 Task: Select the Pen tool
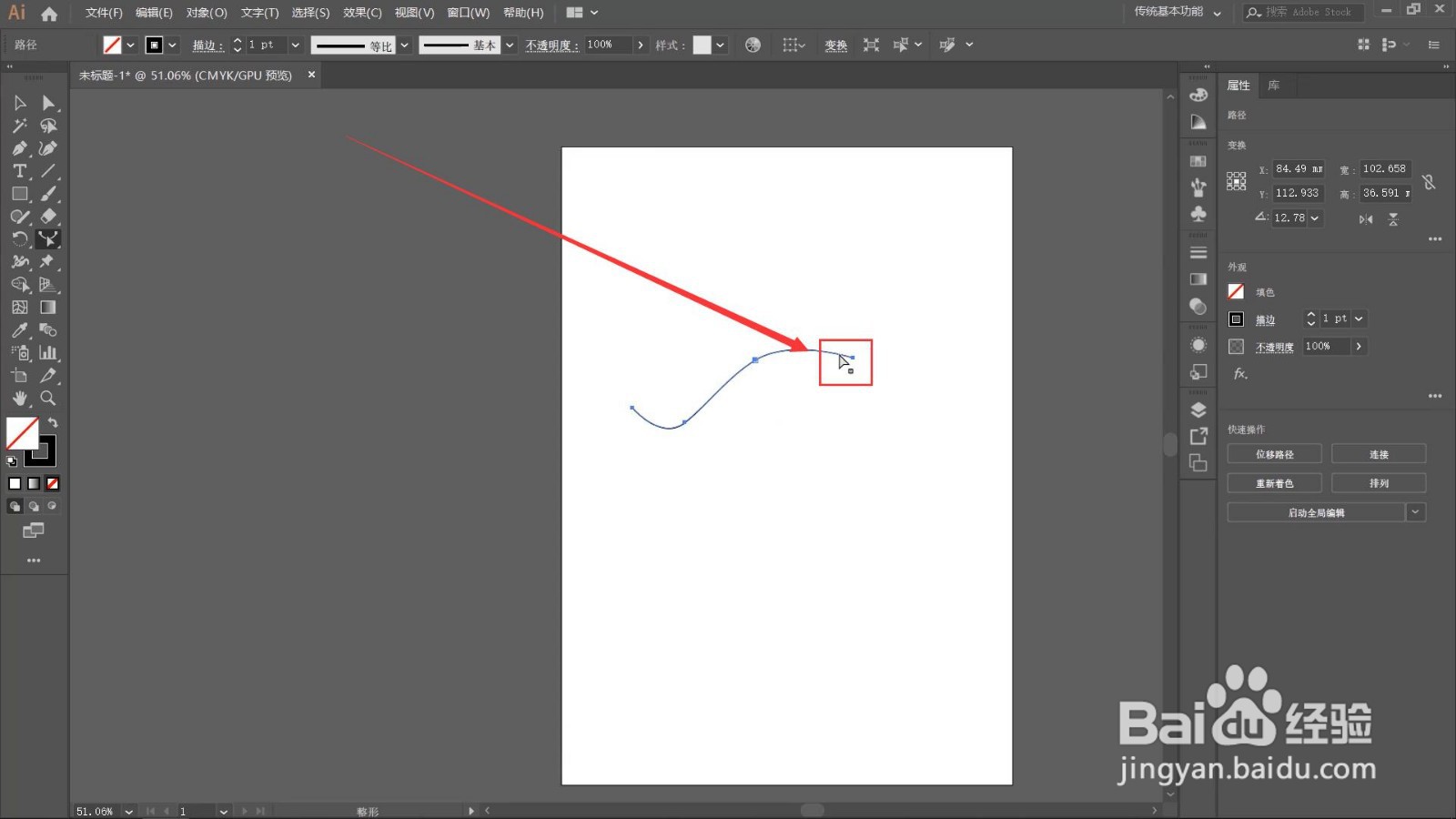20,148
